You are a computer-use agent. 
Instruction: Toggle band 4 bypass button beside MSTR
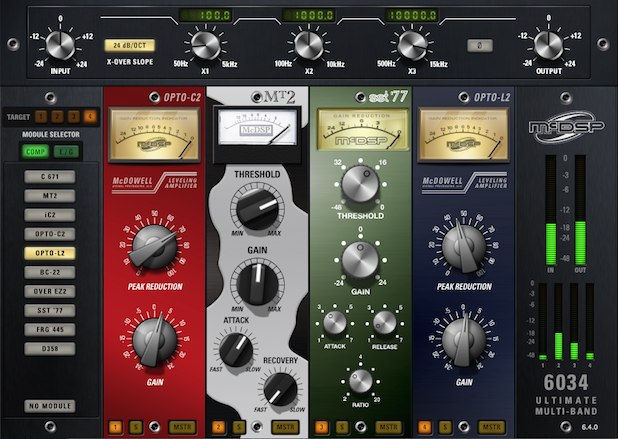[x=464, y=426]
